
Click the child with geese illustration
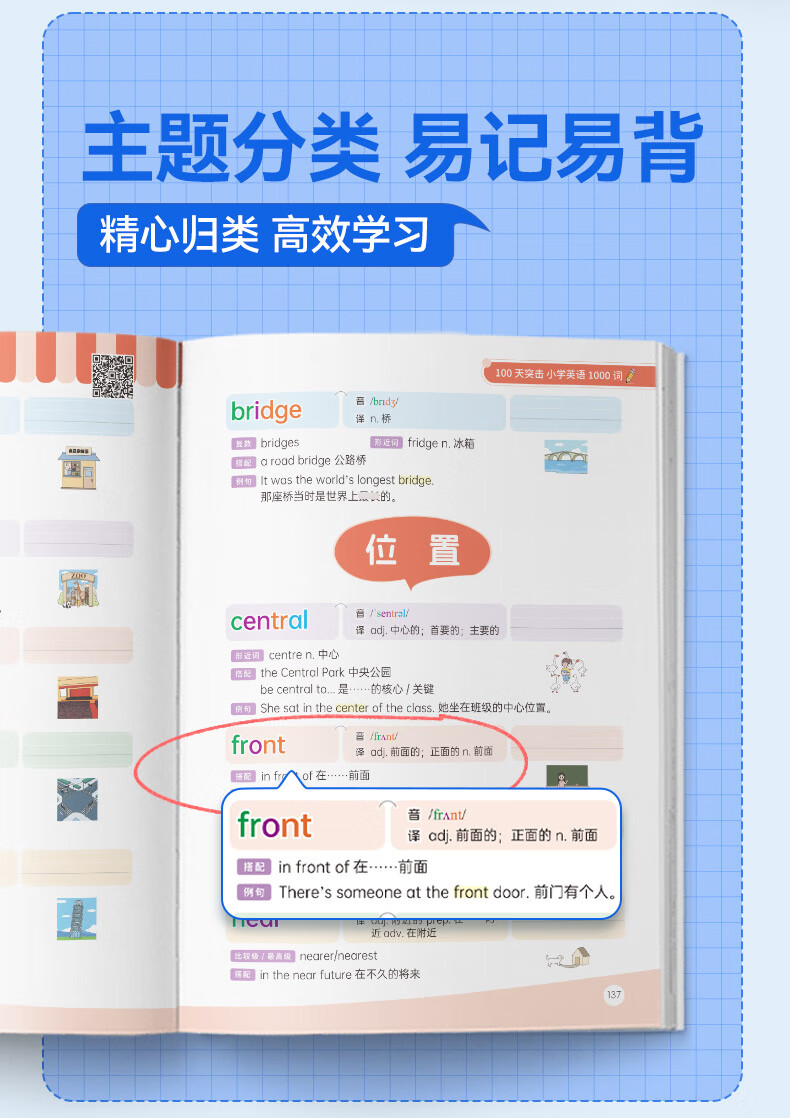coord(566,671)
